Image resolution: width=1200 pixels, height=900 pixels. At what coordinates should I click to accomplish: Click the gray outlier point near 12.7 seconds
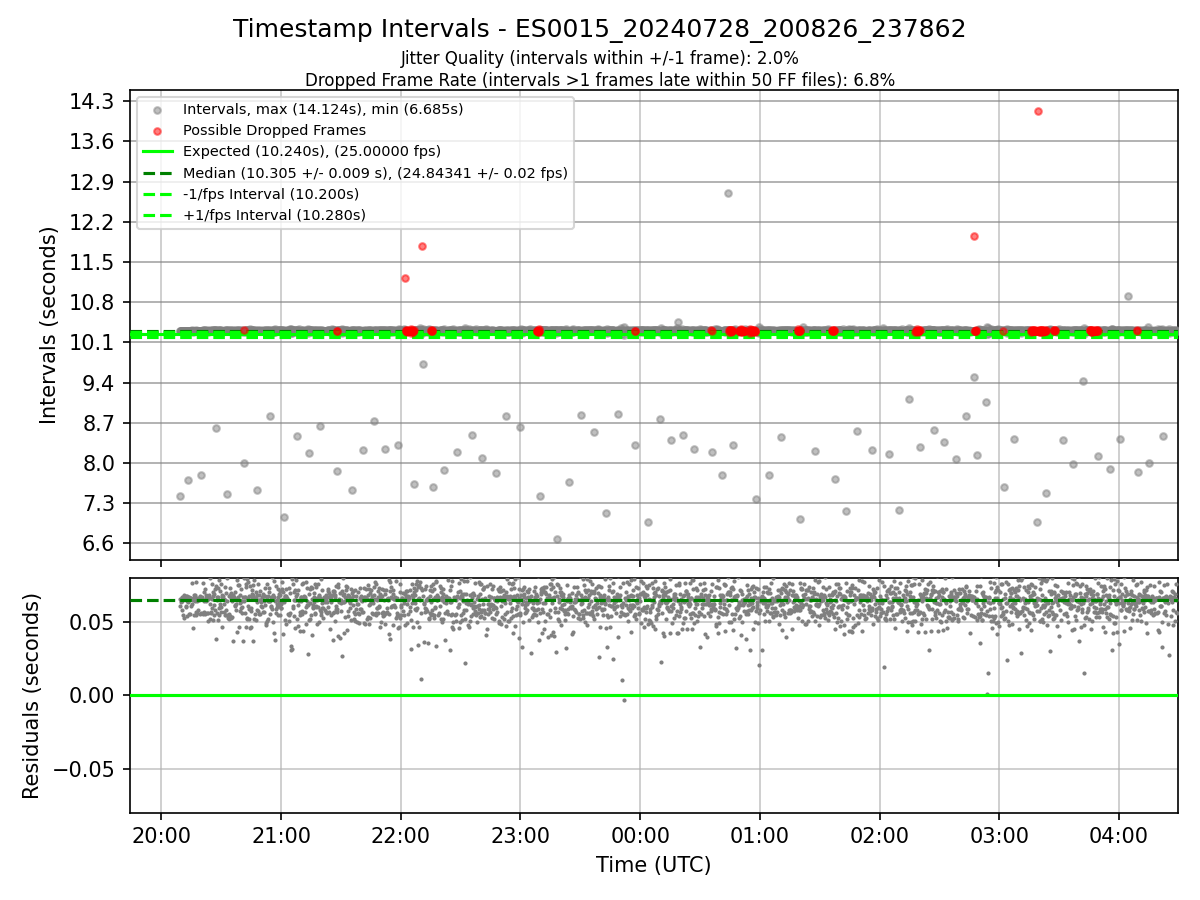[728, 193]
